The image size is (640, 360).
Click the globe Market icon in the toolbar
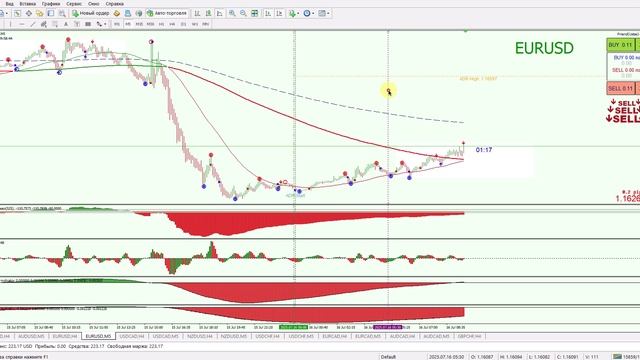point(139,13)
